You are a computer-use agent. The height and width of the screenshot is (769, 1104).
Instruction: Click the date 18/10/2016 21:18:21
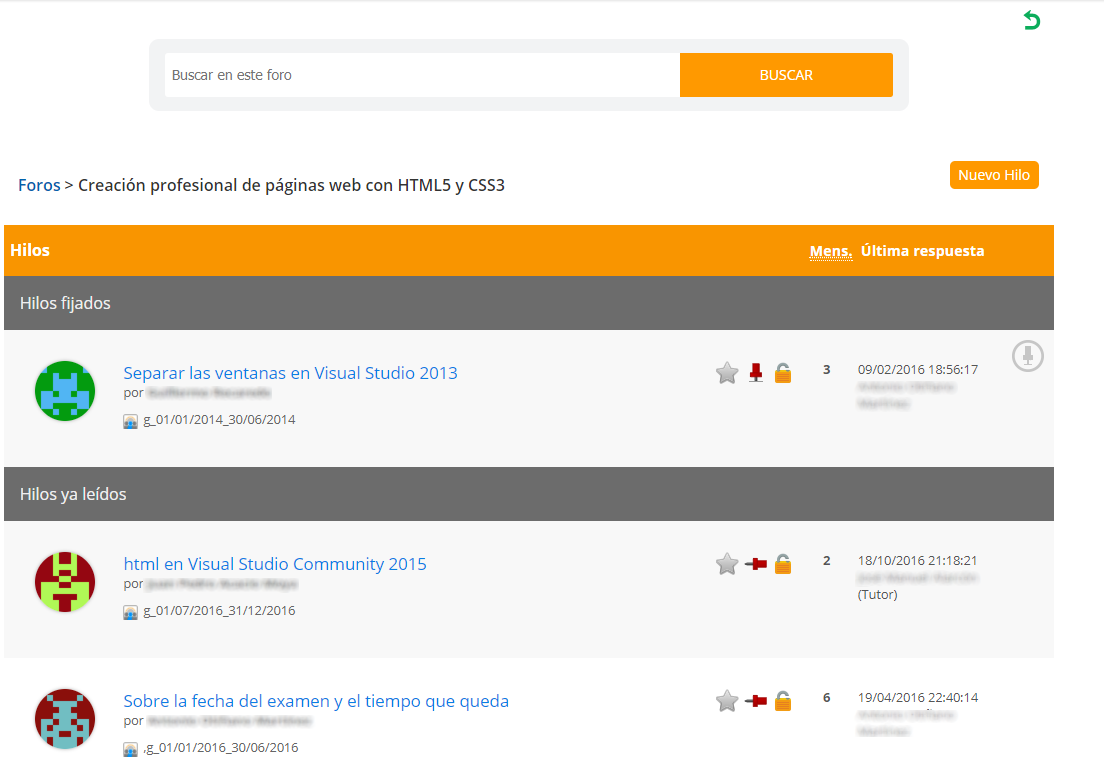[x=917, y=561]
